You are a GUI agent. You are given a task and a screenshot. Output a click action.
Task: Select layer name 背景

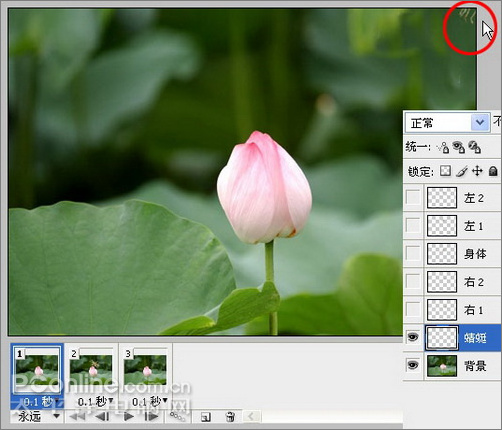pyautogui.click(x=475, y=366)
